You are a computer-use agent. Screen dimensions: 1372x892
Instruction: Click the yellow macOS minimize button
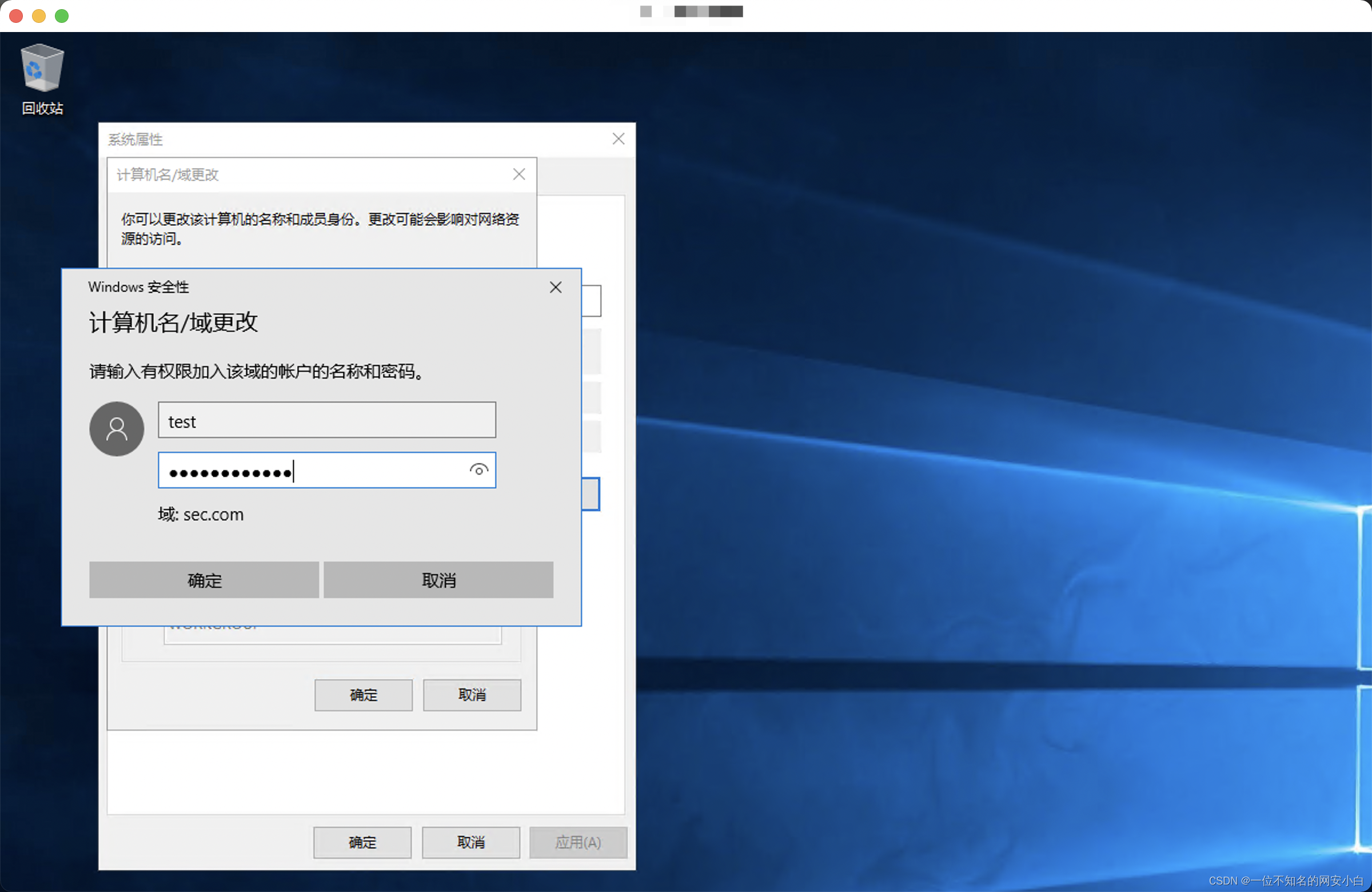[39, 15]
